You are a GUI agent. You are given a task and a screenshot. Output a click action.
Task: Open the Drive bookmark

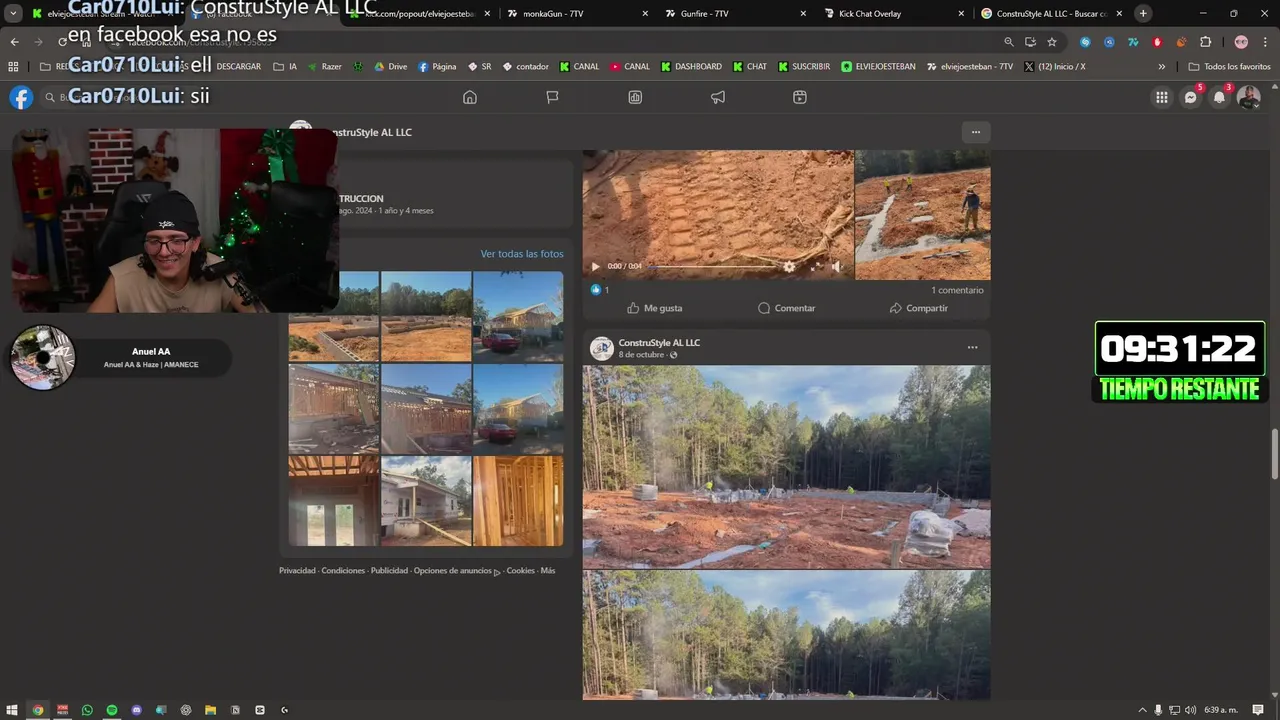pyautogui.click(x=390, y=67)
